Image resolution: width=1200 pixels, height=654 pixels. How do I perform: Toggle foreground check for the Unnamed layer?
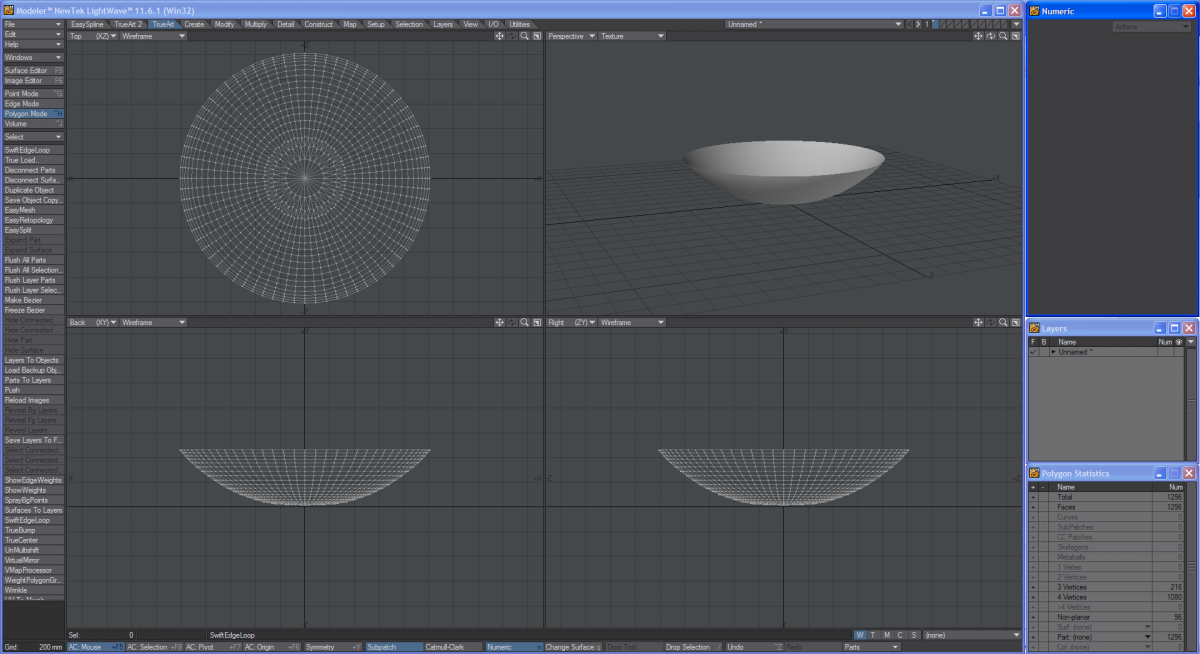click(x=1033, y=352)
